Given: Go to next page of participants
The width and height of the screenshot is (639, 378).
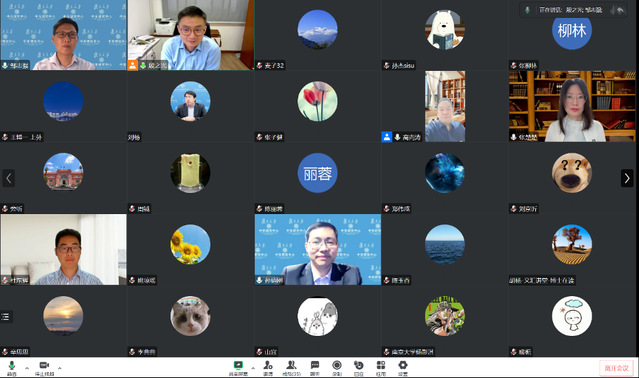Looking at the screenshot, I should click(627, 178).
